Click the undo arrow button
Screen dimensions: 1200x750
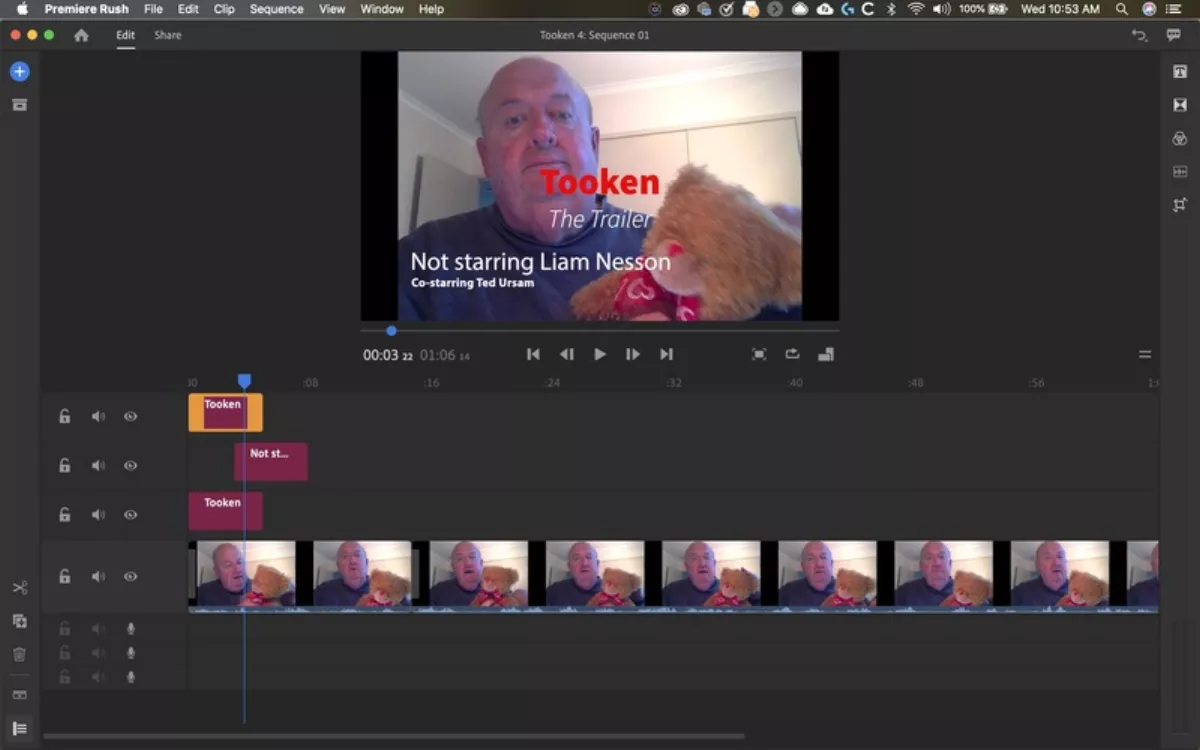(x=1138, y=35)
